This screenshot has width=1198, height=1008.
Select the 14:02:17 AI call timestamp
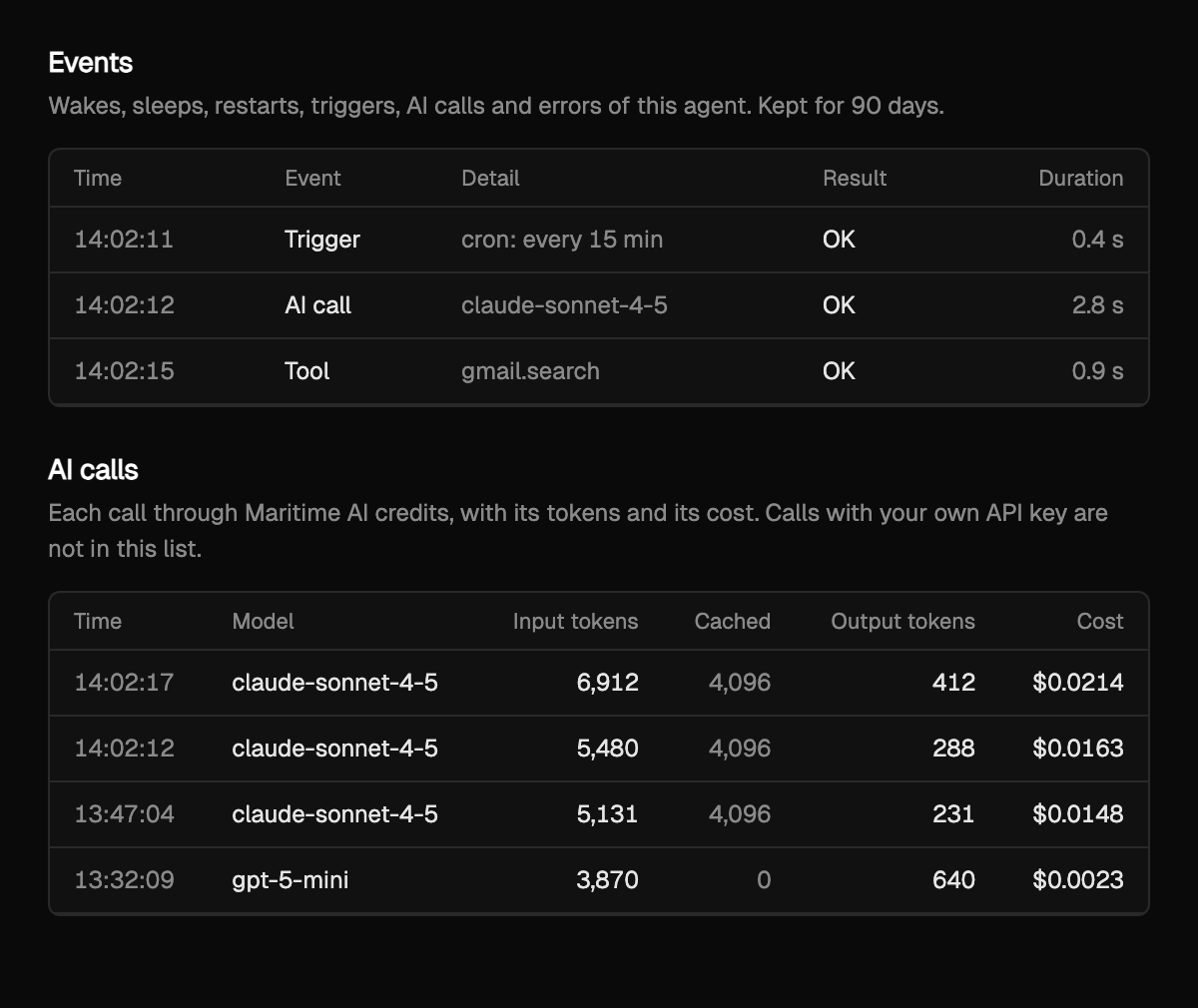[124, 683]
